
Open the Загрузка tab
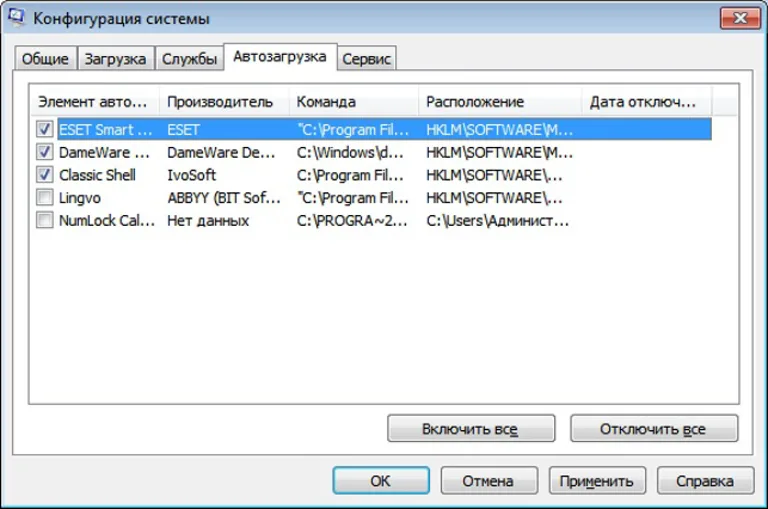click(116, 59)
